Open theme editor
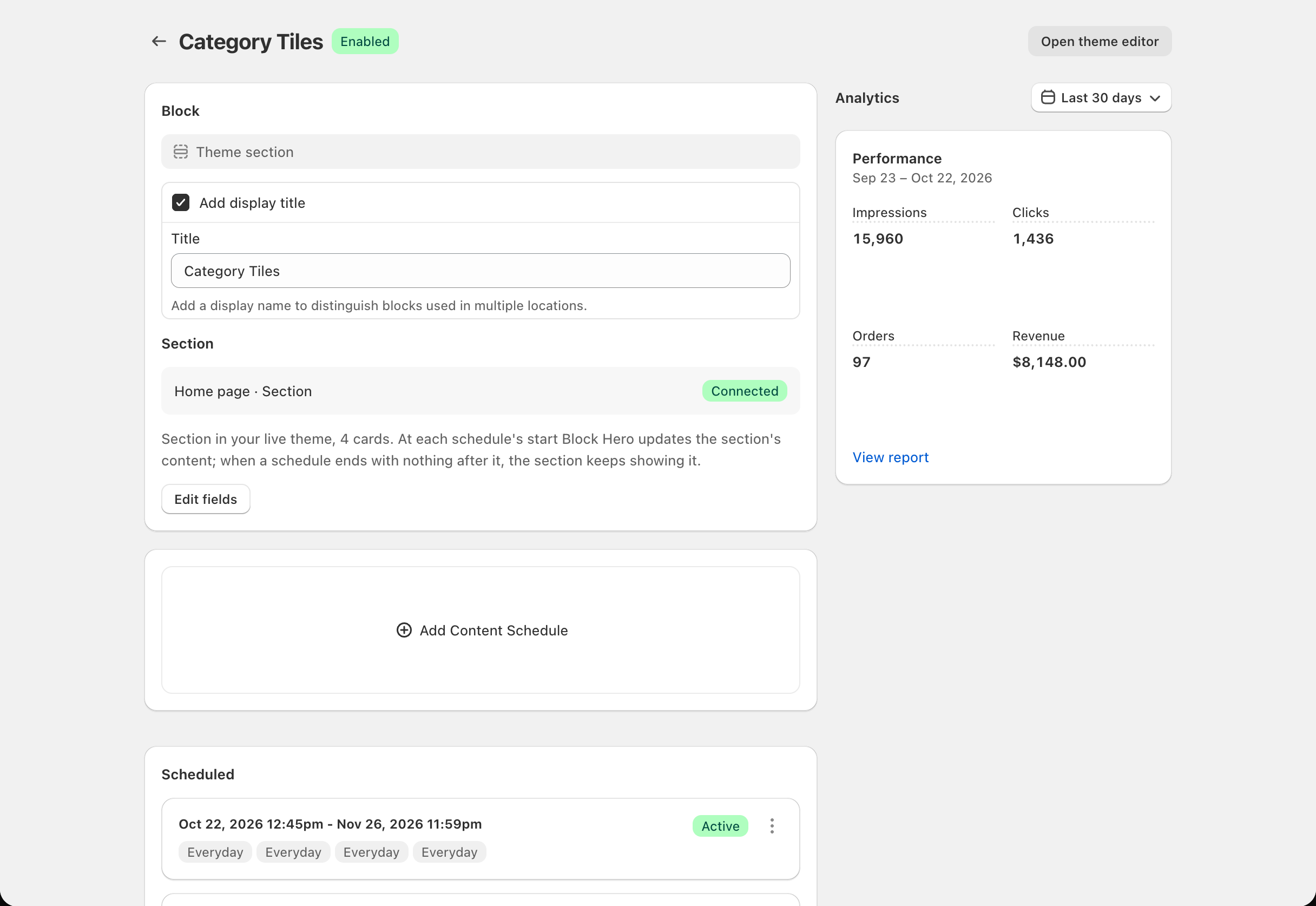Screen dimensions: 1316x906 coord(1099,42)
